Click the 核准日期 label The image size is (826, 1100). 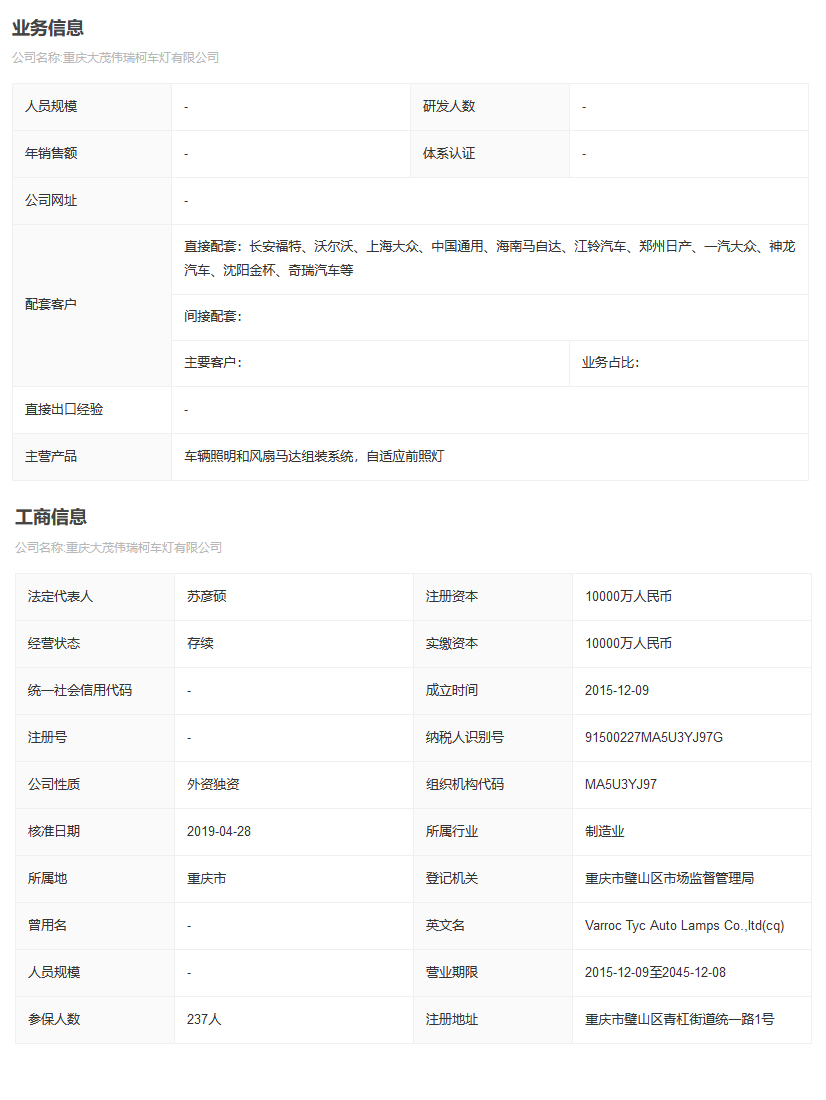(x=53, y=831)
